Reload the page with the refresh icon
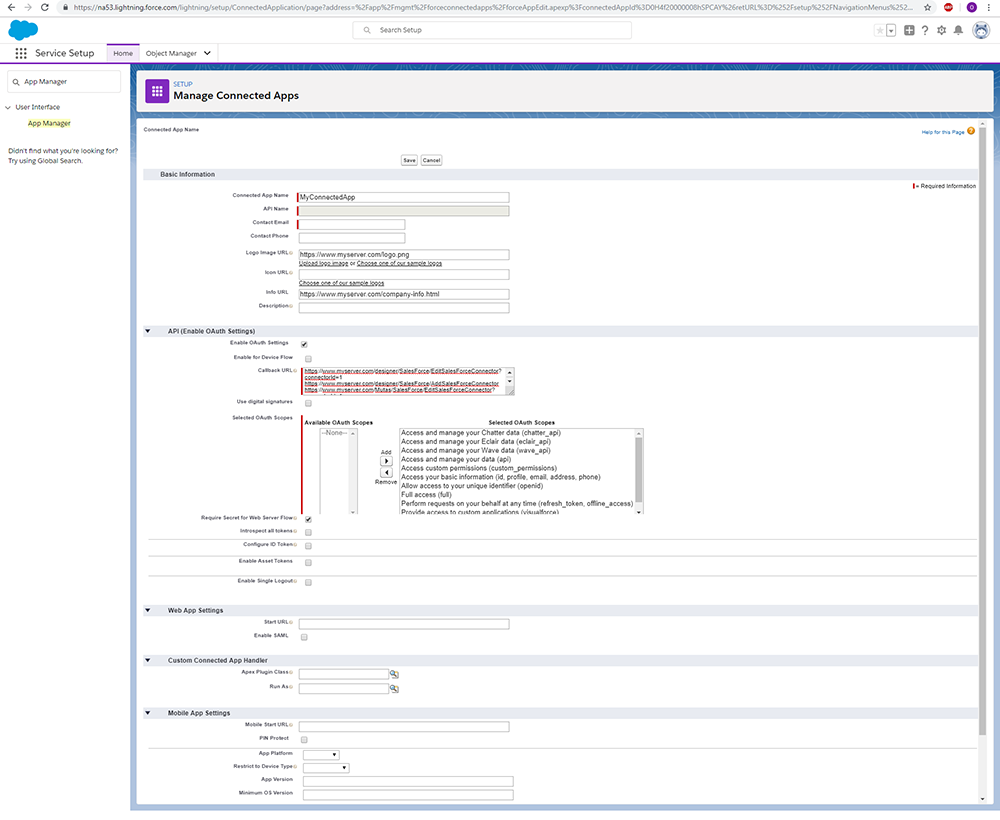Image resolution: width=1000 pixels, height=820 pixels. pyautogui.click(x=45, y=8)
